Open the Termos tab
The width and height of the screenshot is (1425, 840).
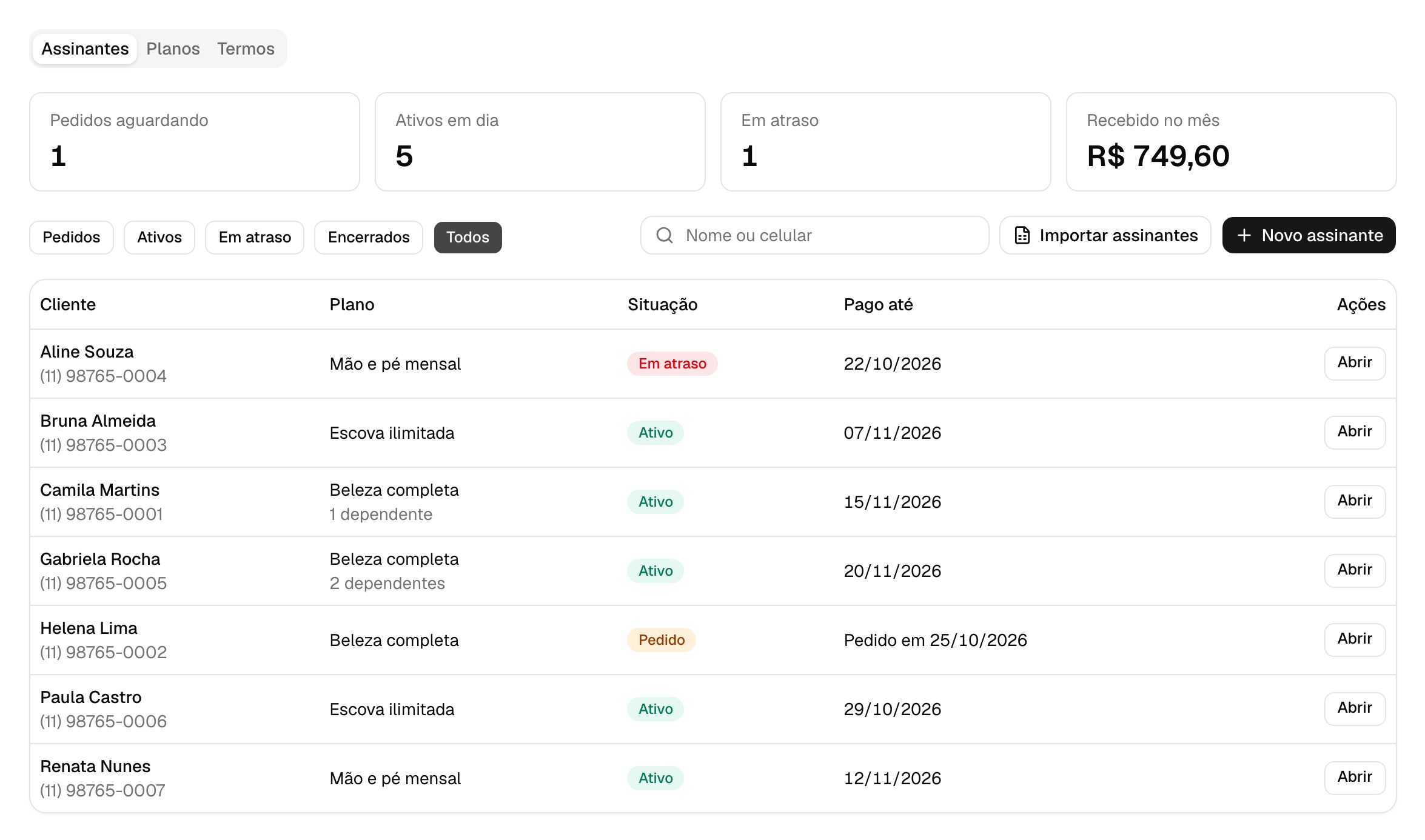246,48
